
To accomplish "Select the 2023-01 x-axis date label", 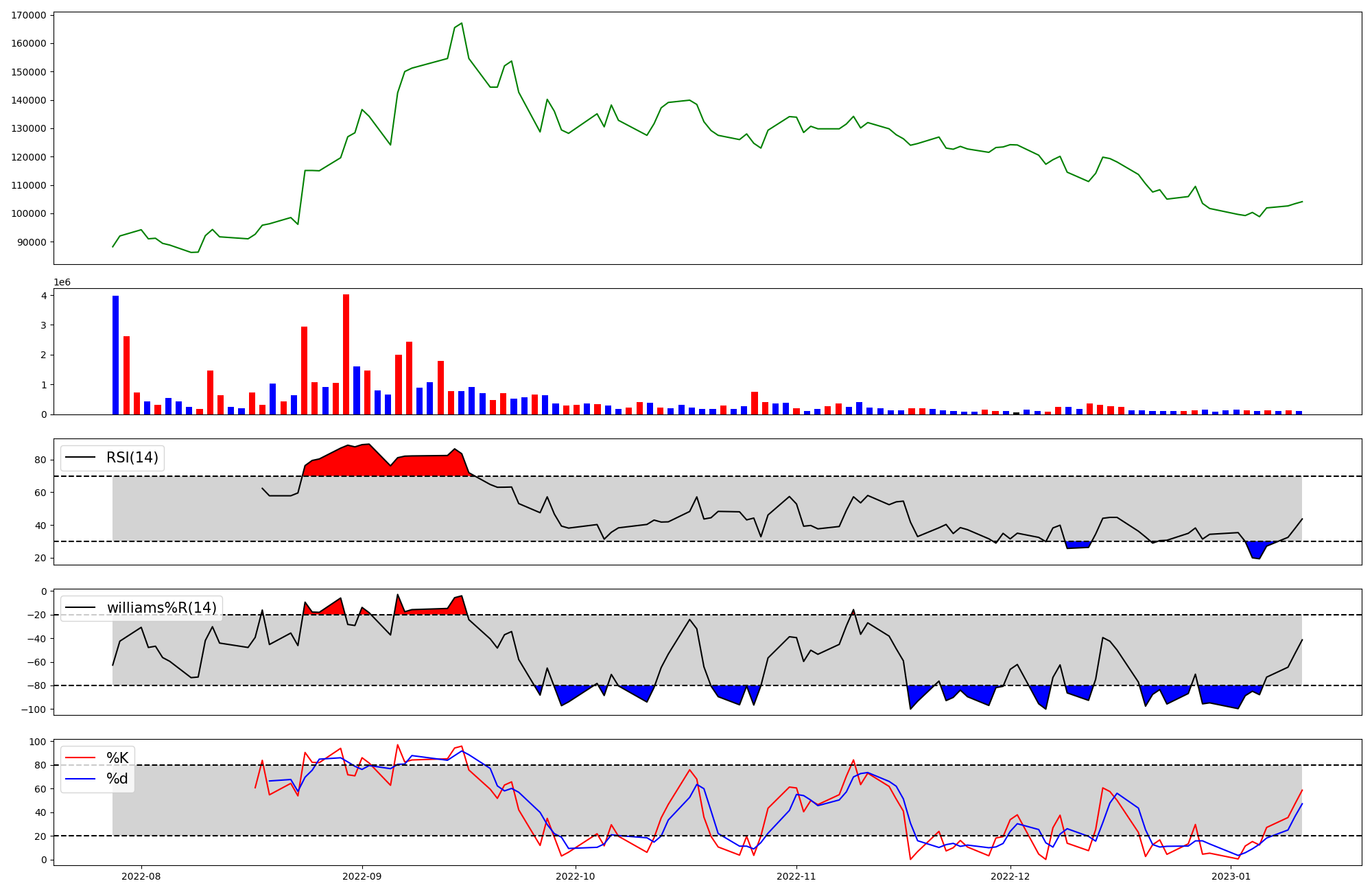I will 1231,876.
